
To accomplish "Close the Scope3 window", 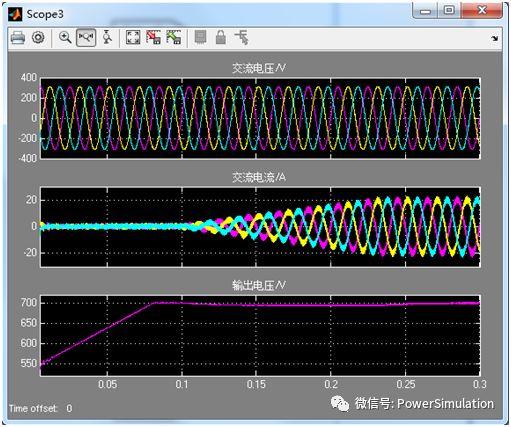I will (x=482, y=10).
